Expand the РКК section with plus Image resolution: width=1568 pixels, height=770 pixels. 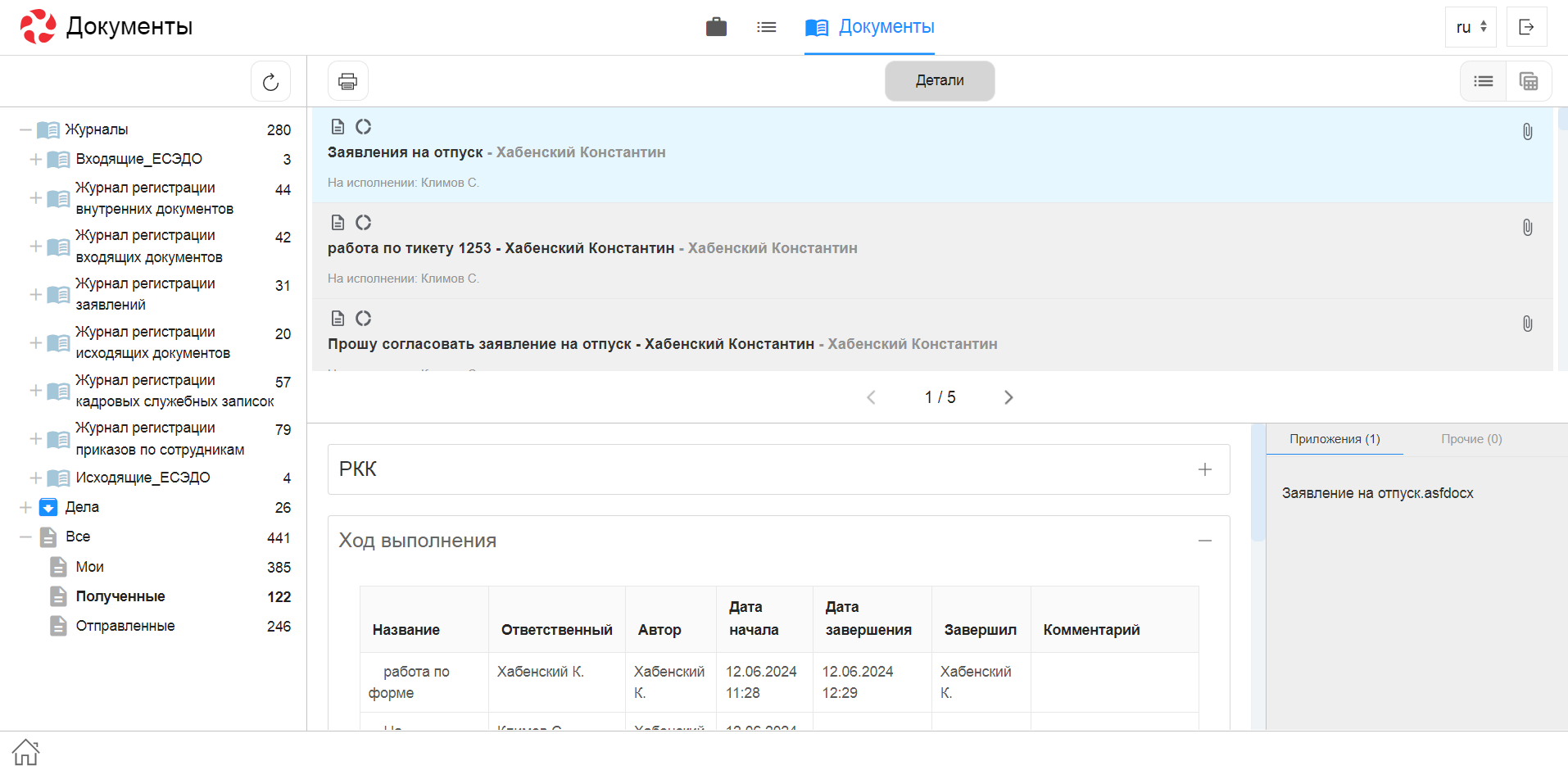pos(1204,469)
